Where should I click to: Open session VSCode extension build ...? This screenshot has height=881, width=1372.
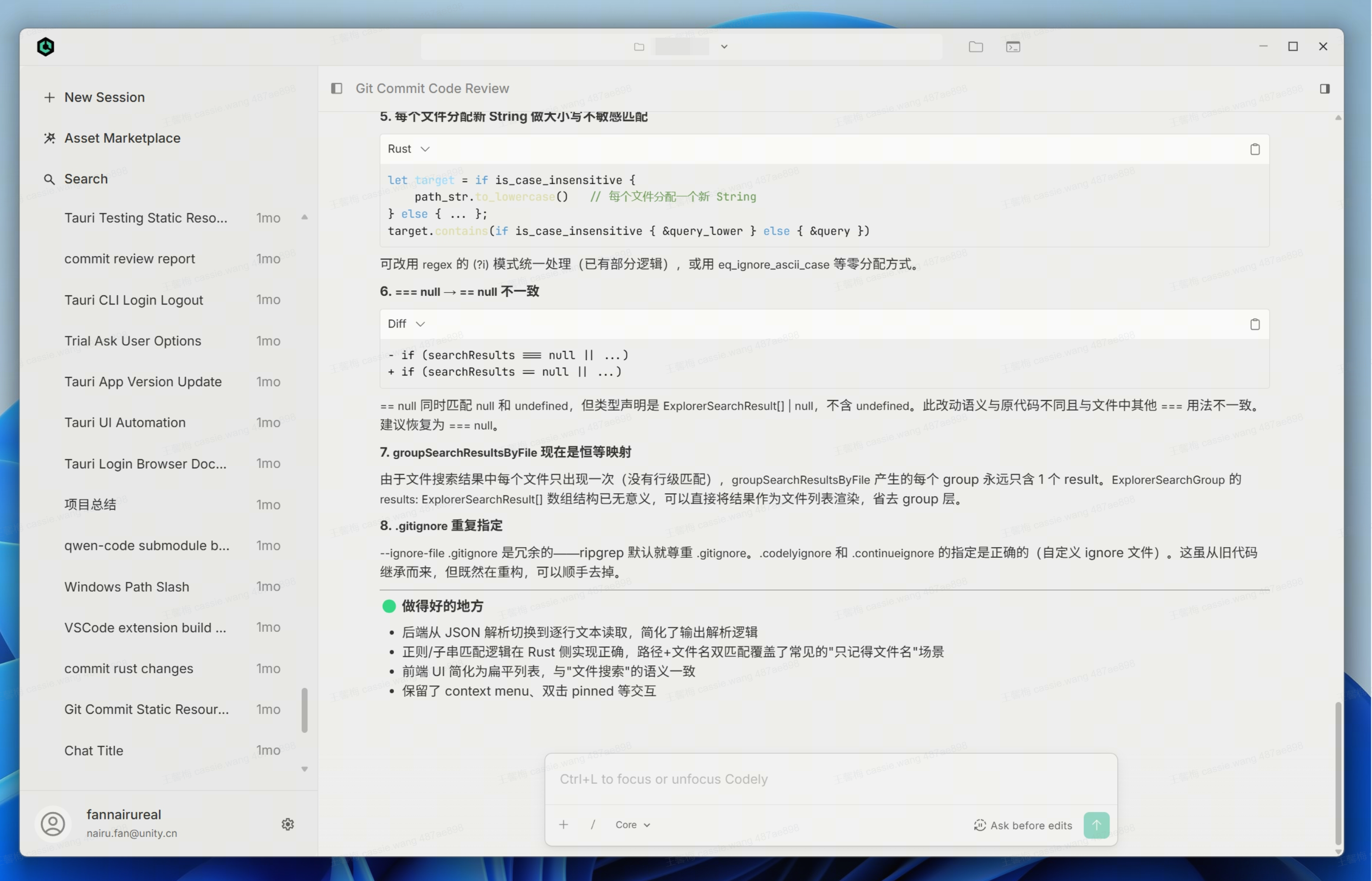click(x=172, y=628)
